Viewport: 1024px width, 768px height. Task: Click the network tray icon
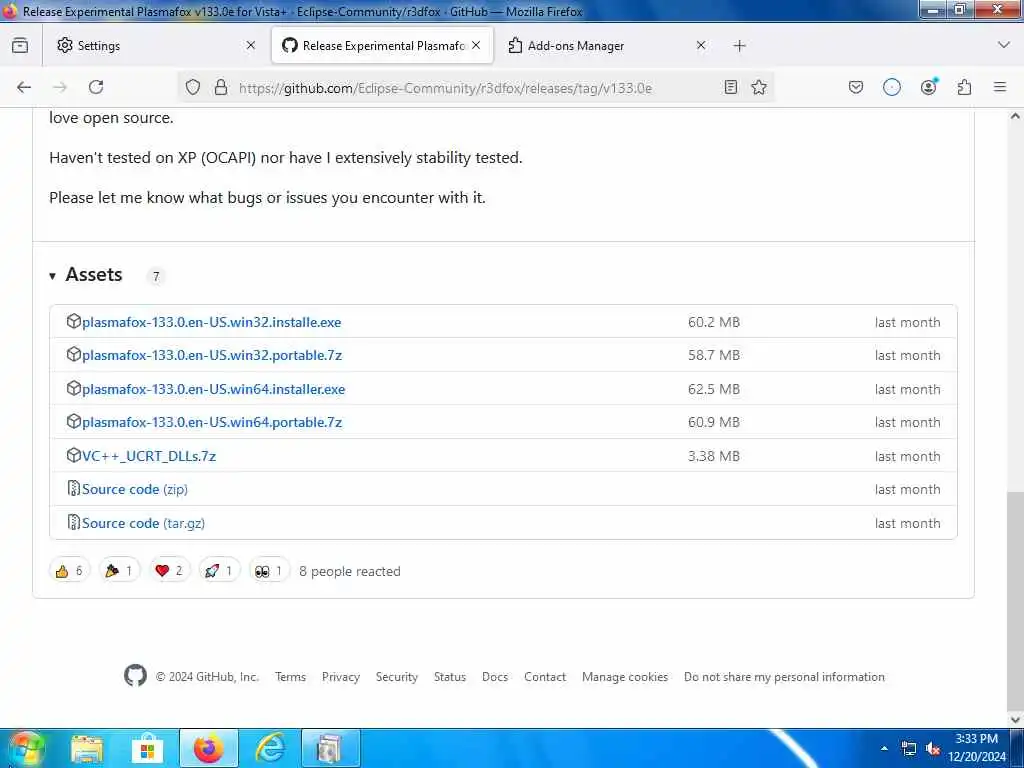pos(908,748)
